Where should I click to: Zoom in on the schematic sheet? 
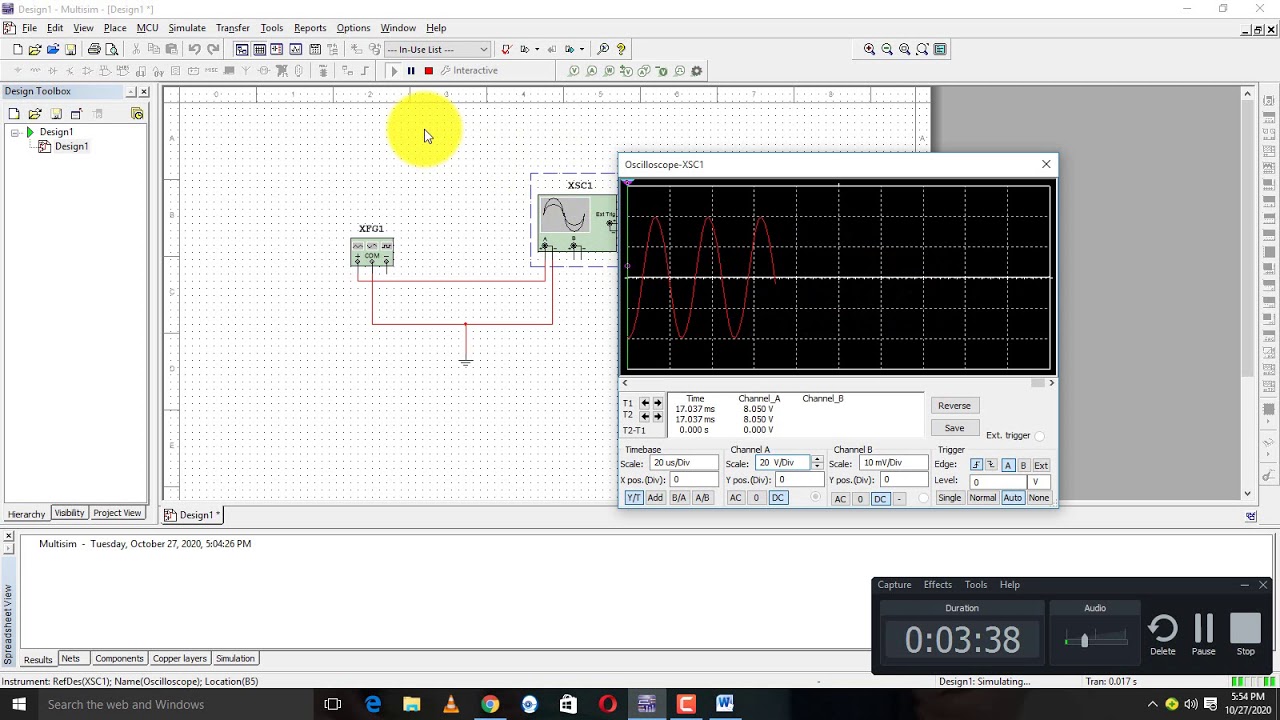tap(869, 49)
